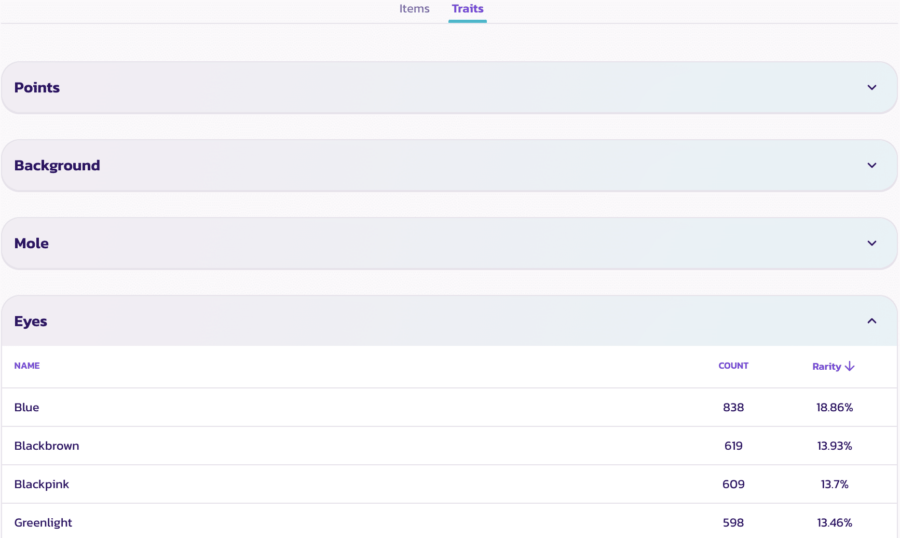Click the 838 count value
The image size is (900, 538).
pos(733,408)
